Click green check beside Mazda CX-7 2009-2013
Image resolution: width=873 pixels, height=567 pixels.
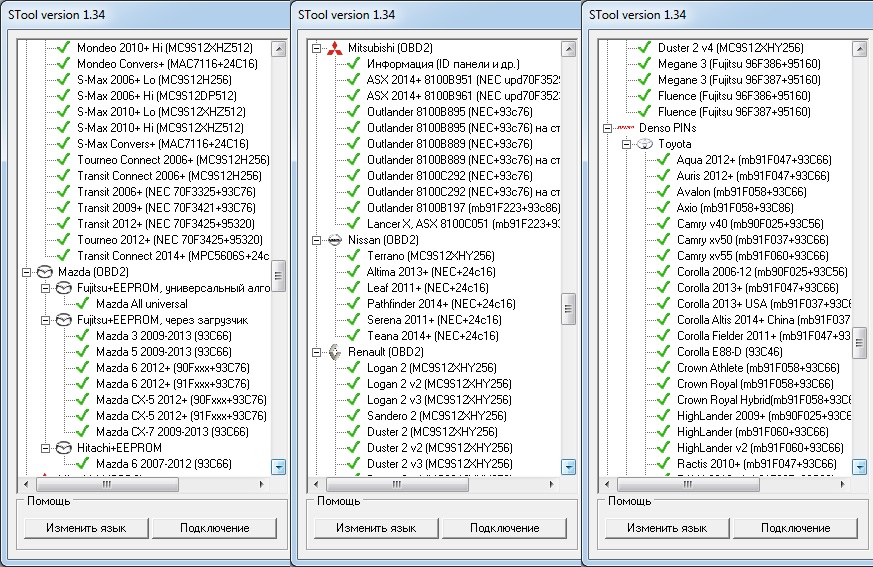(x=82, y=432)
